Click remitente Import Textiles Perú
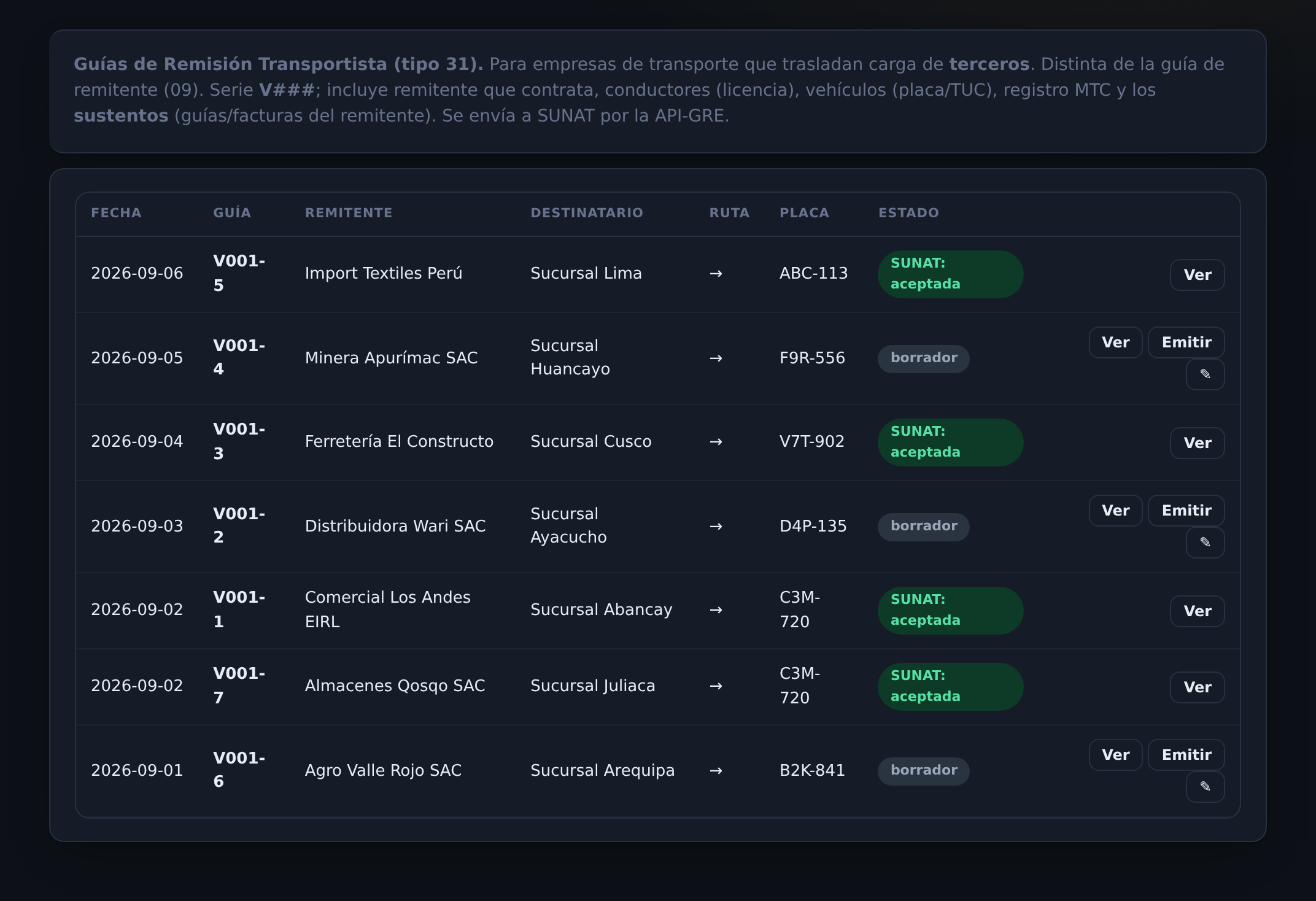1316x901 pixels. tap(384, 274)
